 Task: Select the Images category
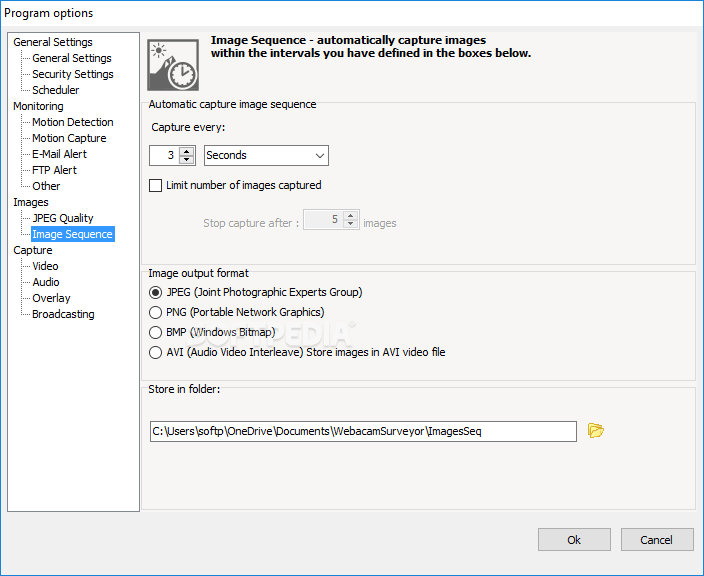[x=31, y=202]
